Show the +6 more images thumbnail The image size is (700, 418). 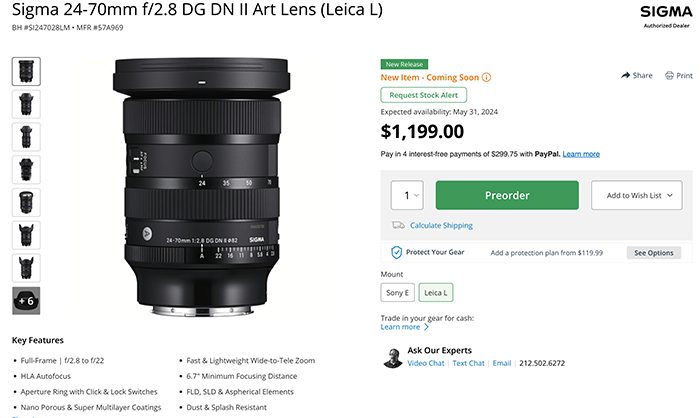[x=26, y=298]
